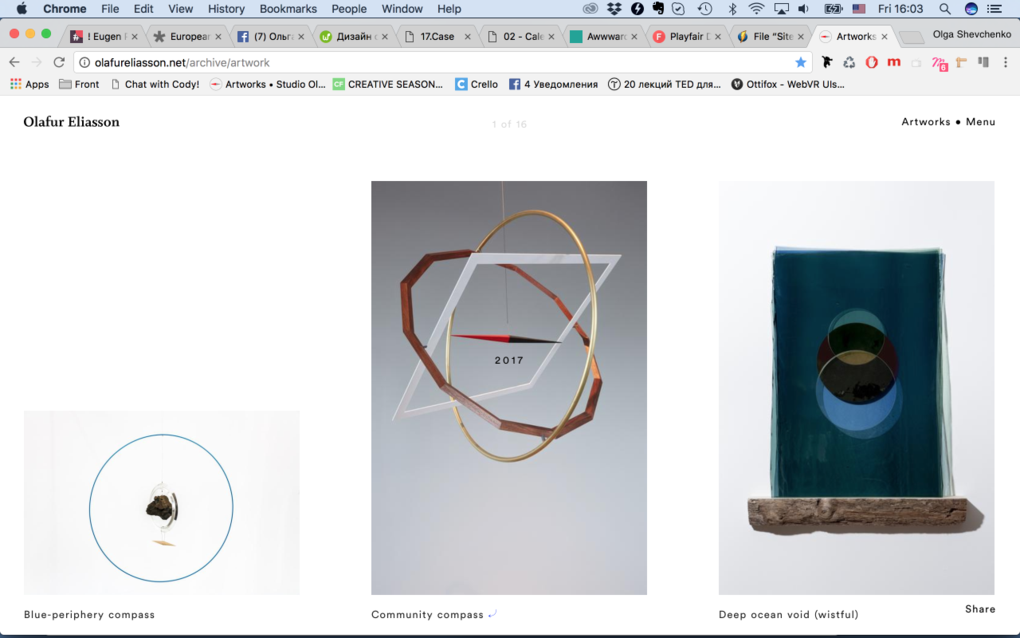Image resolution: width=1020 pixels, height=638 pixels.
Task: Go back with the browser back arrow
Action: point(14,62)
